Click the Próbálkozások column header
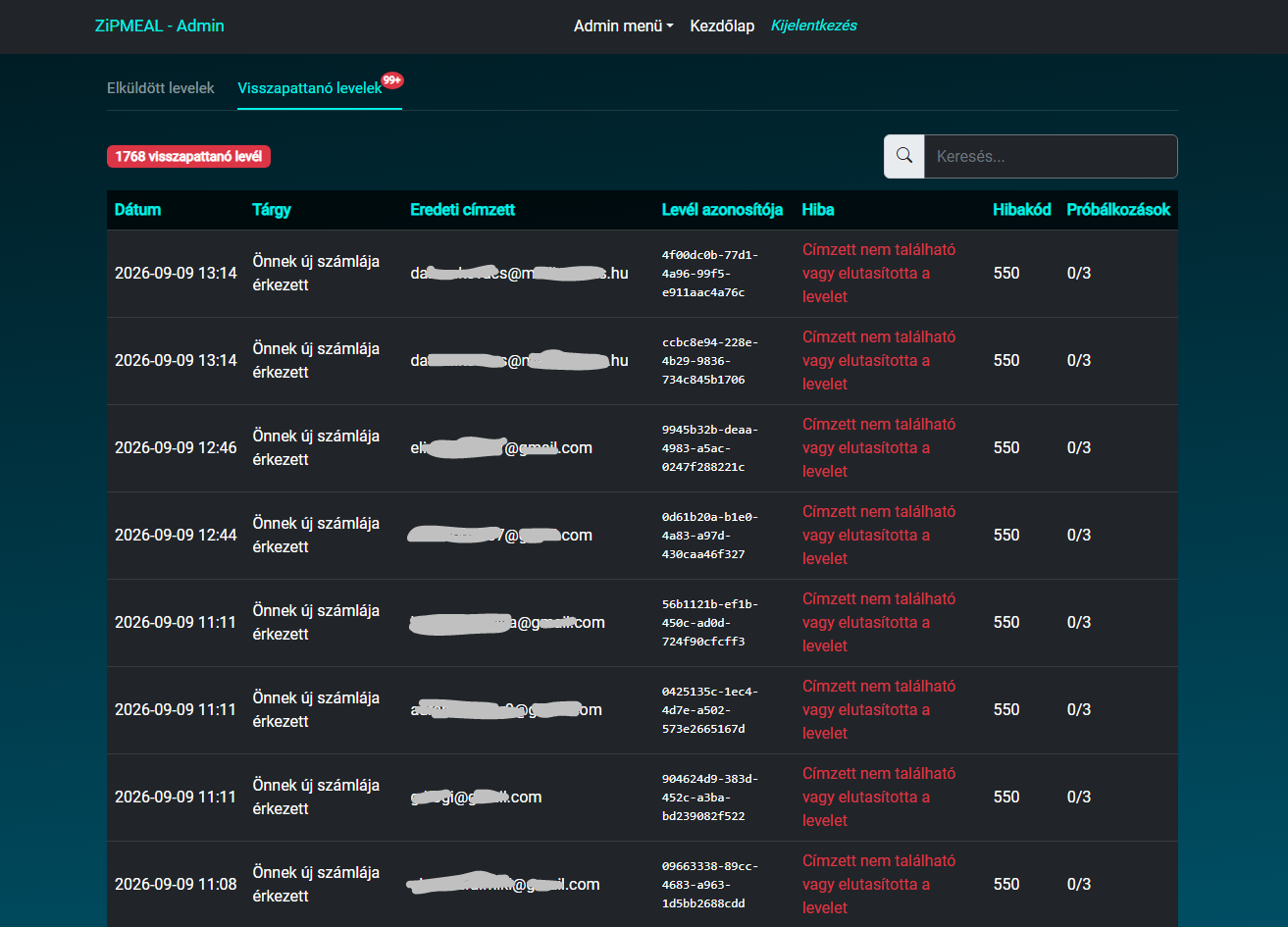Viewport: 1288px width, 927px height. point(1118,210)
